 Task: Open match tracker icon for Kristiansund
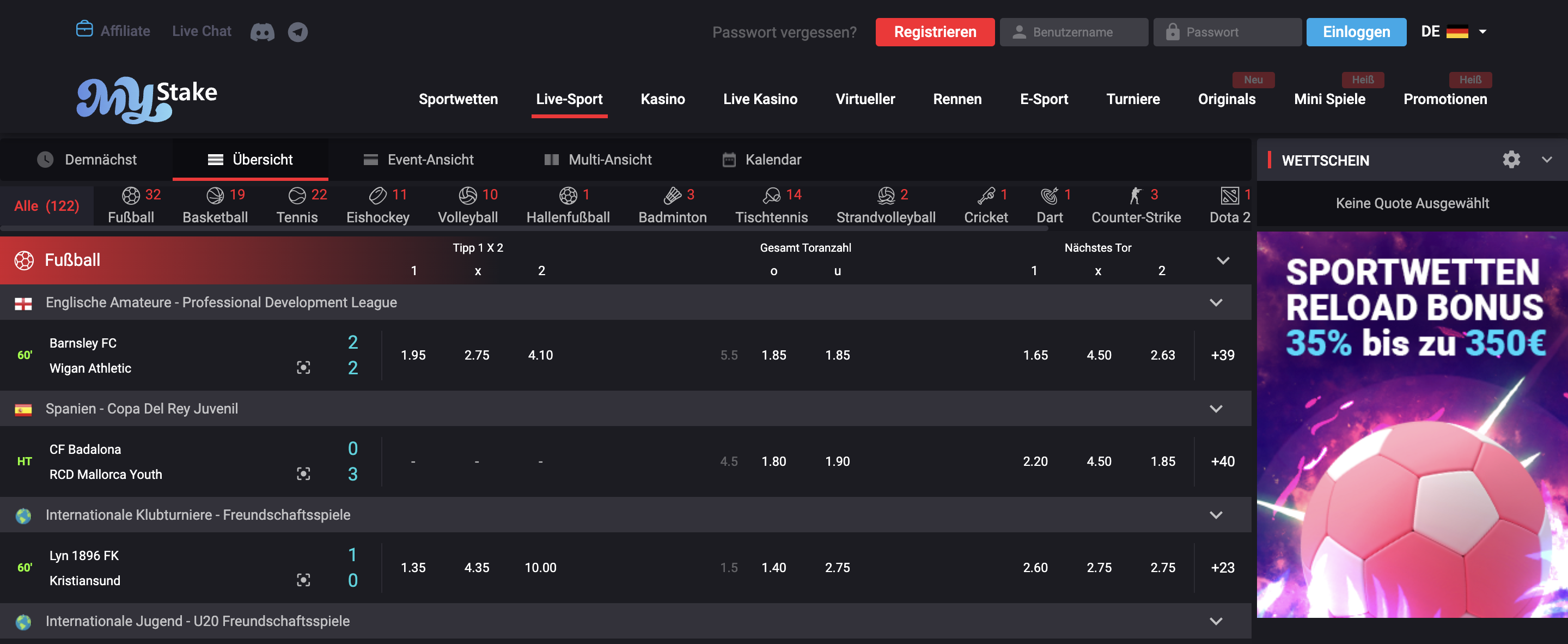point(303,580)
